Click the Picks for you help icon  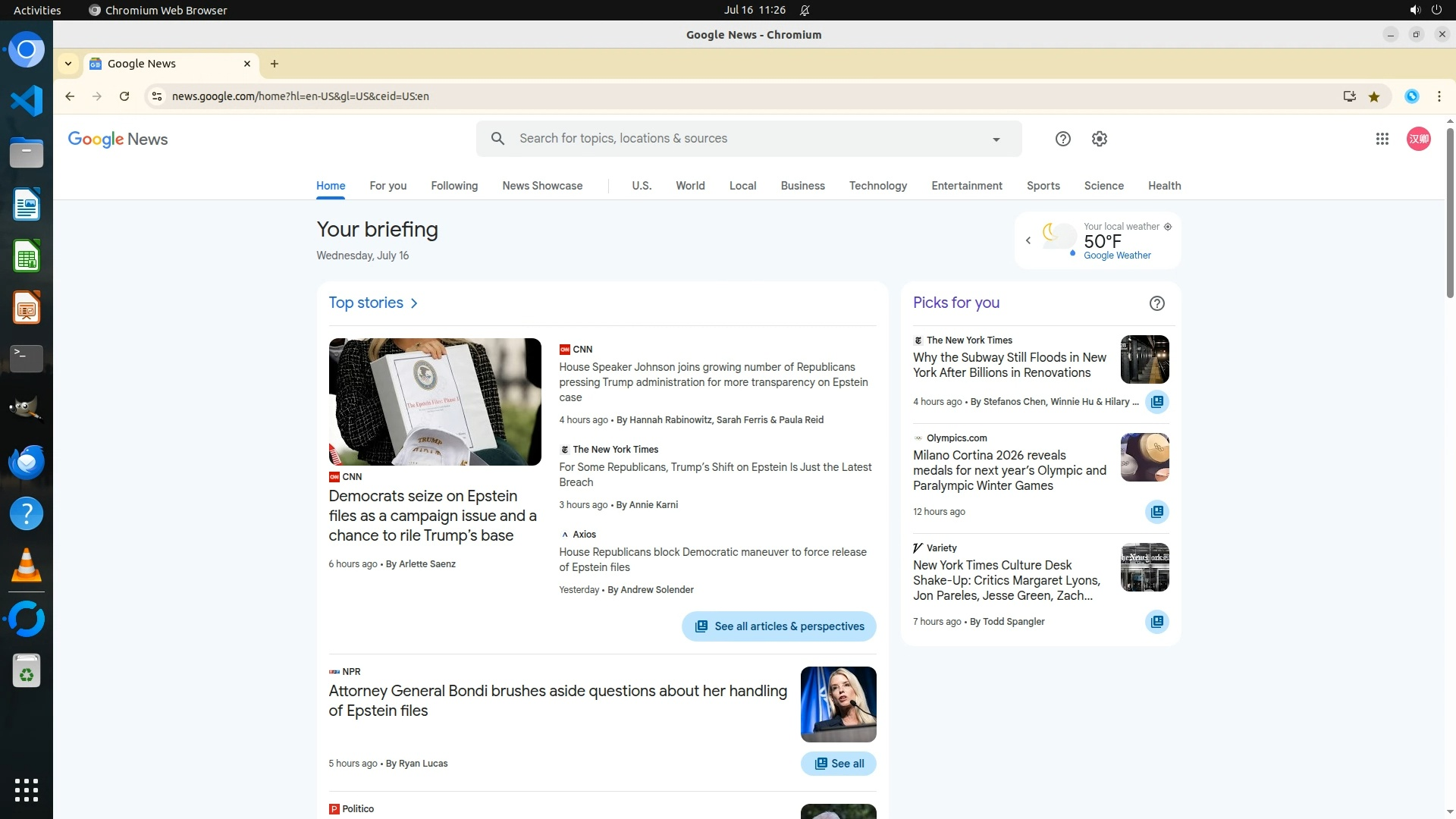[x=1156, y=303]
